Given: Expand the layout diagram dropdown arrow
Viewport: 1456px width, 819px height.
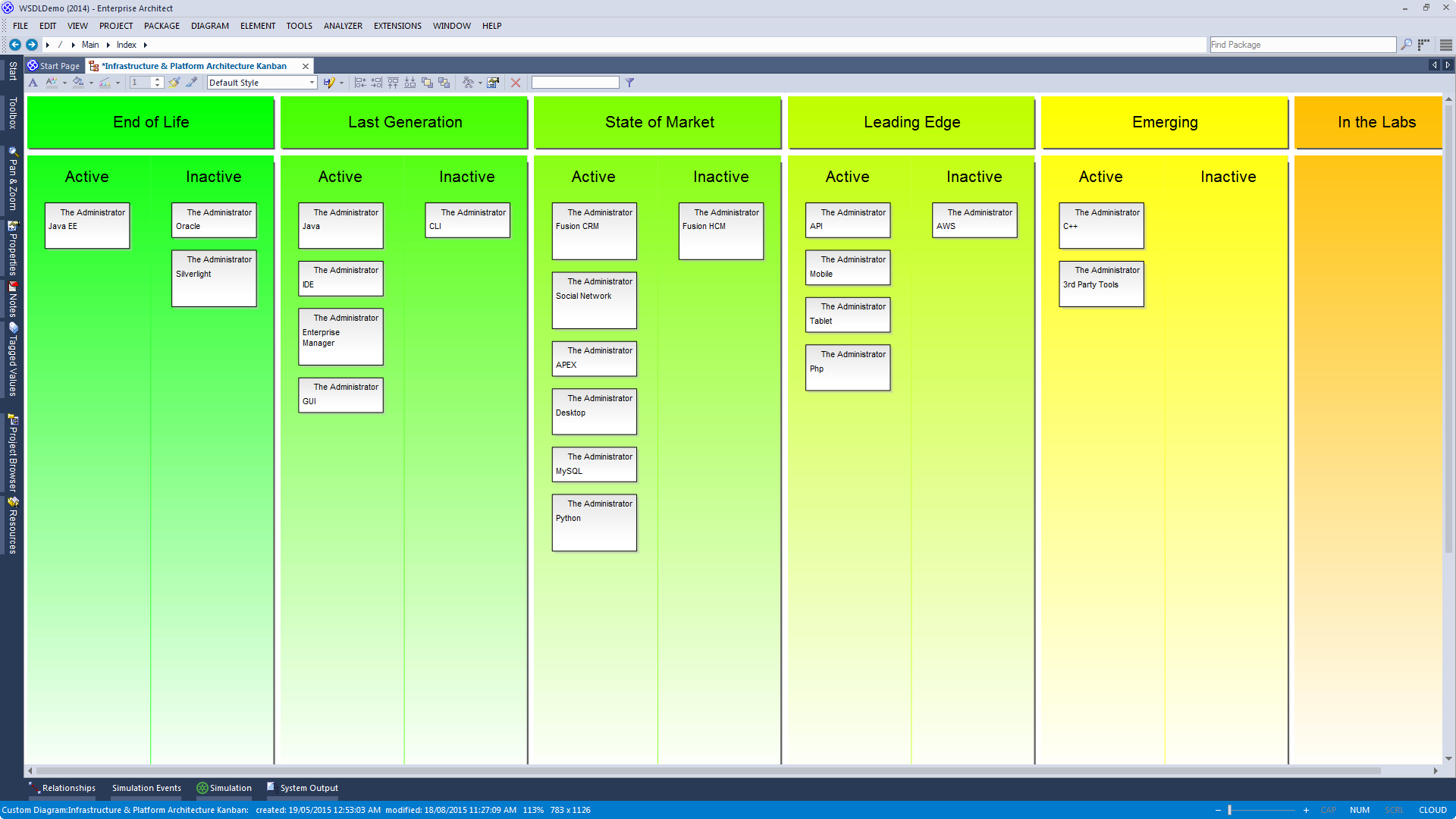Looking at the screenshot, I should tap(480, 83).
